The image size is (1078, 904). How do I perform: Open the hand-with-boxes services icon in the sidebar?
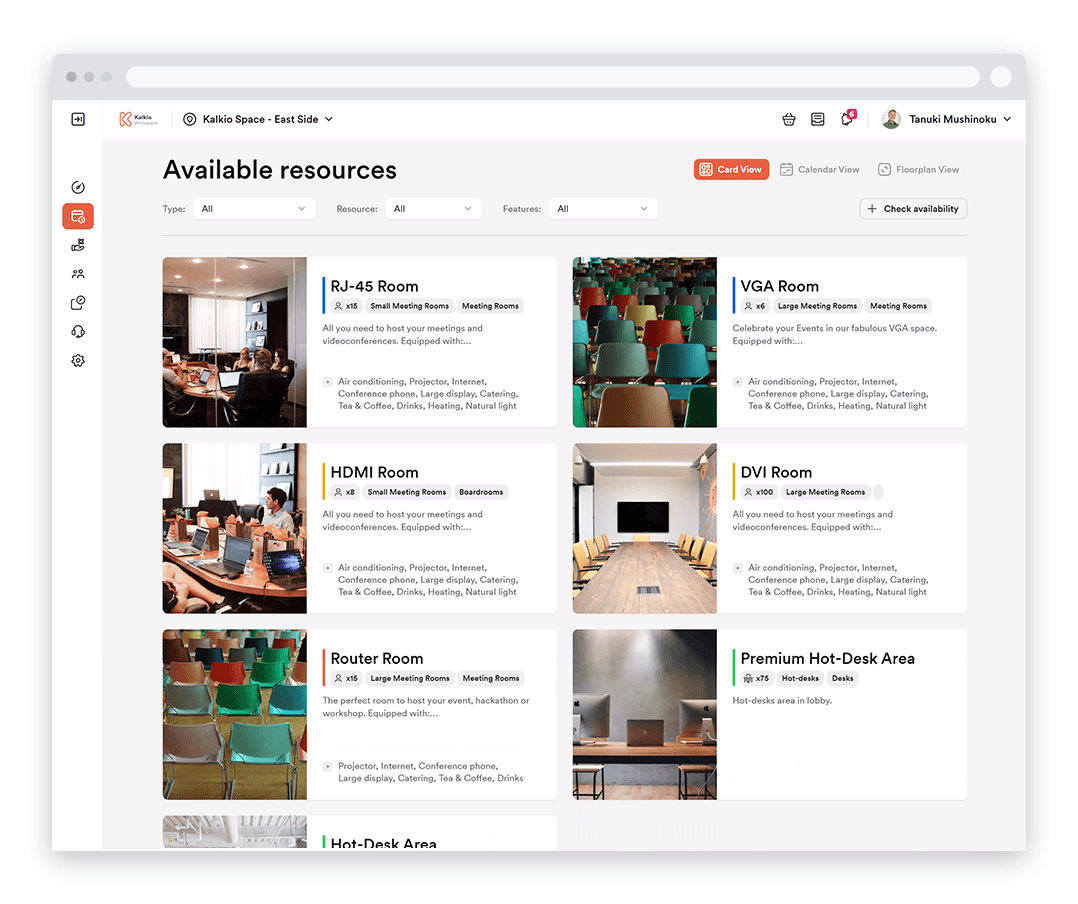tap(78, 245)
